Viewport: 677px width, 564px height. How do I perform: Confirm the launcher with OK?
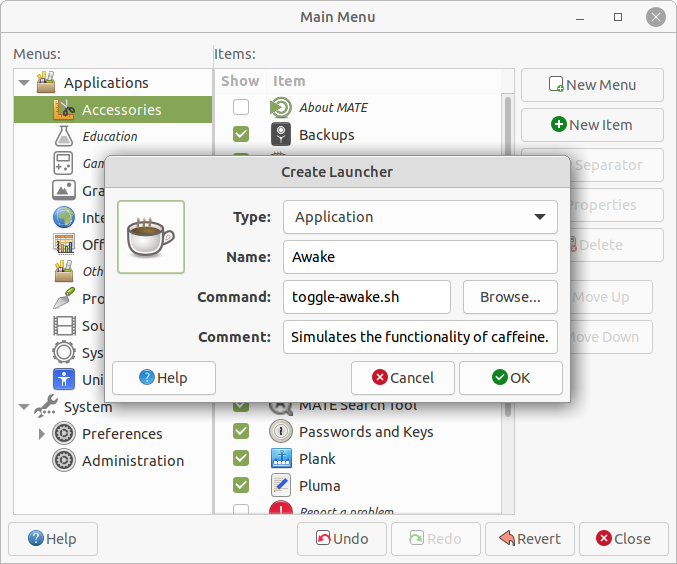511,378
